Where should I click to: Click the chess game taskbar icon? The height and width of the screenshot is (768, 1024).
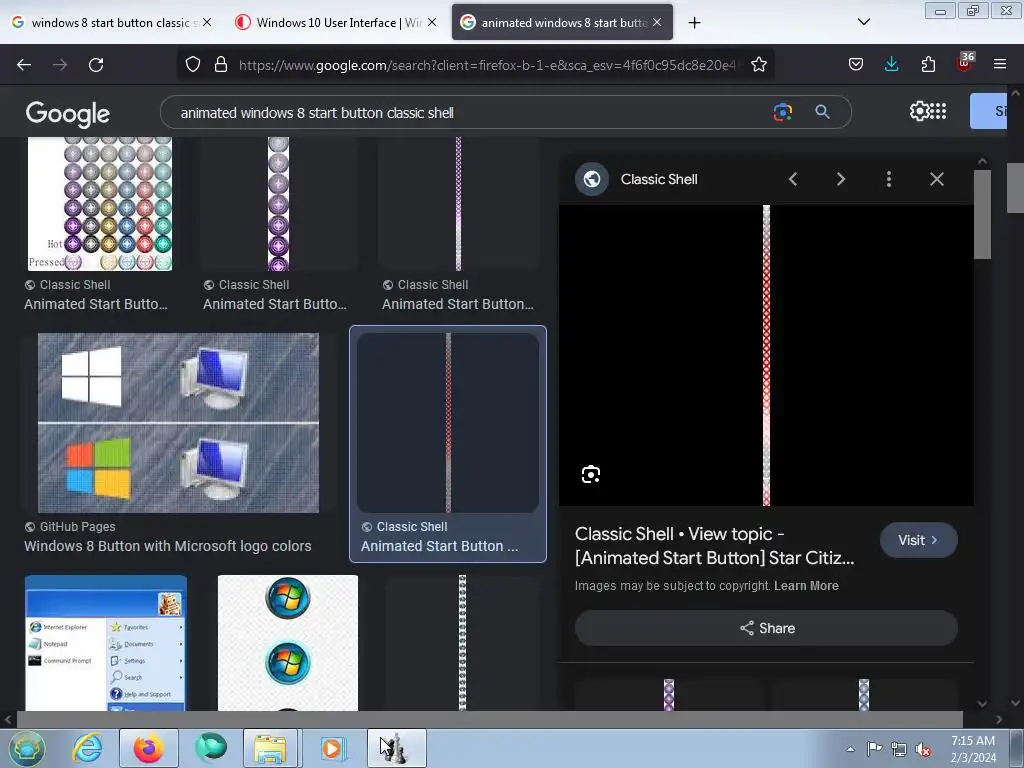click(x=396, y=748)
